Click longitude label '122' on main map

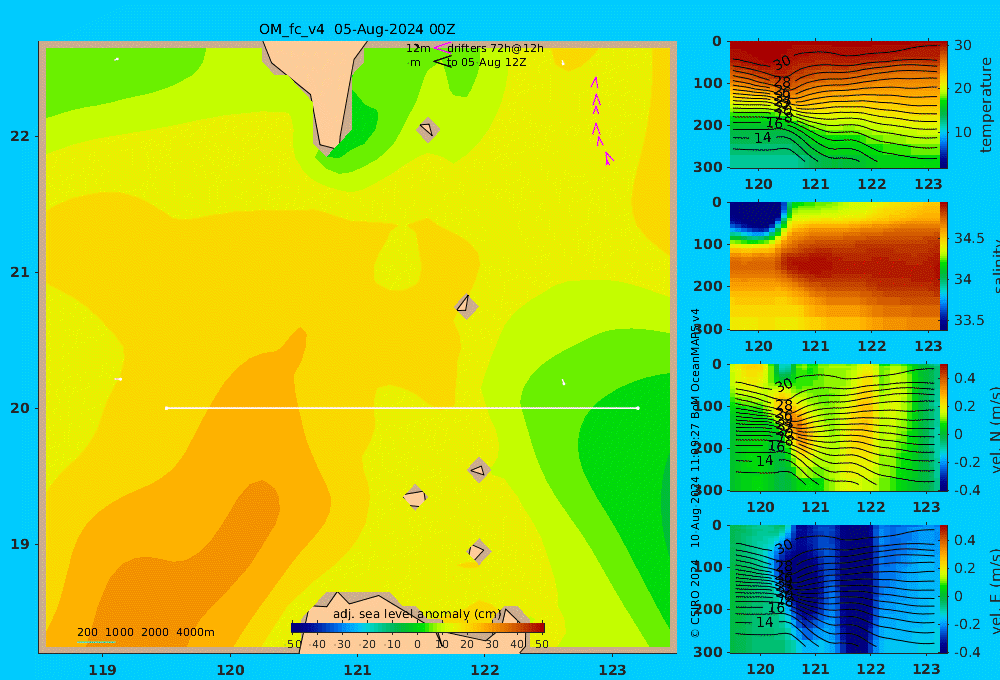[485, 670]
